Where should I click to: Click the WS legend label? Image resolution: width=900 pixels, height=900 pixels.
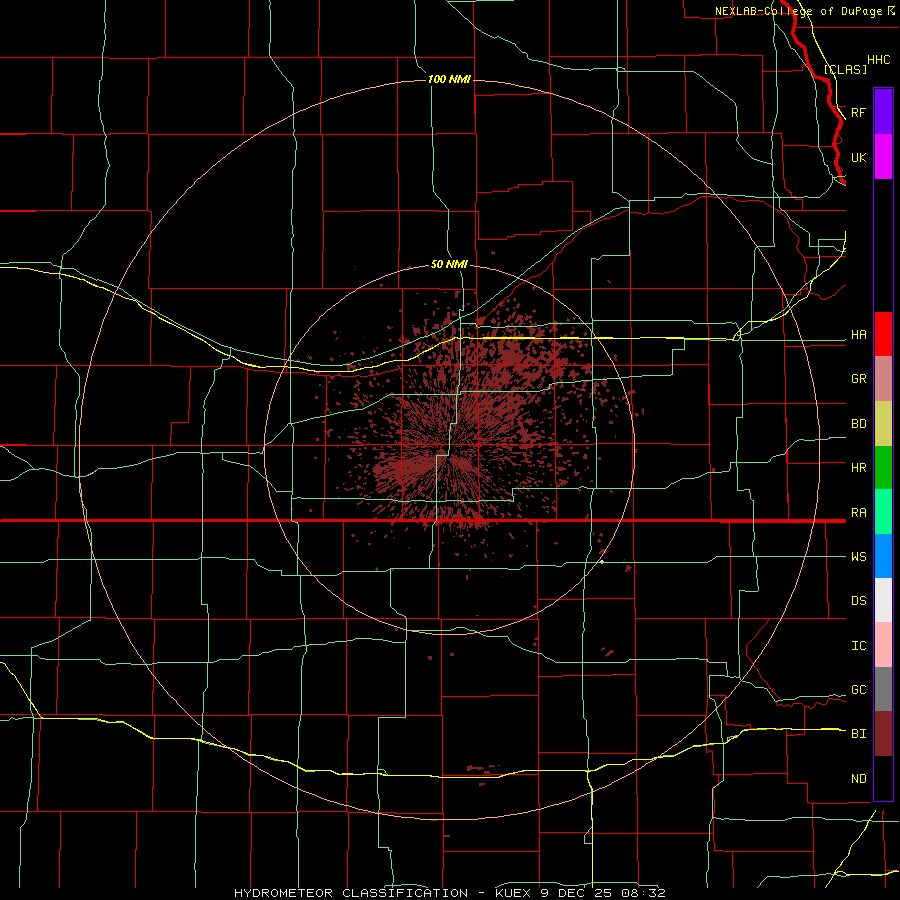click(858, 557)
